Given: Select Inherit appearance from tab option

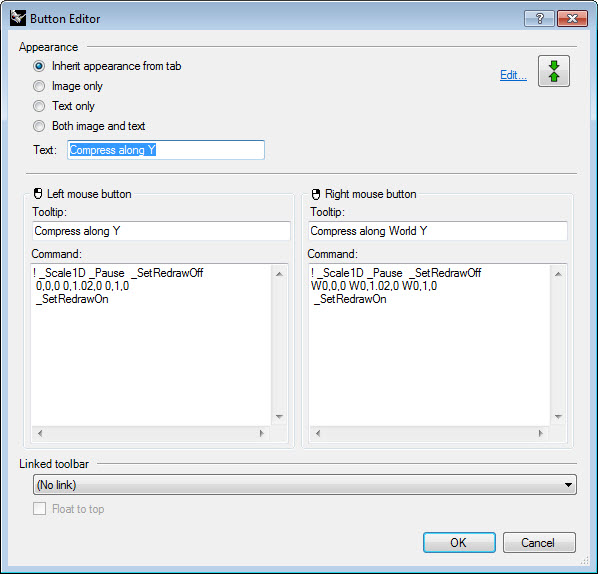Looking at the screenshot, I should [39, 66].
